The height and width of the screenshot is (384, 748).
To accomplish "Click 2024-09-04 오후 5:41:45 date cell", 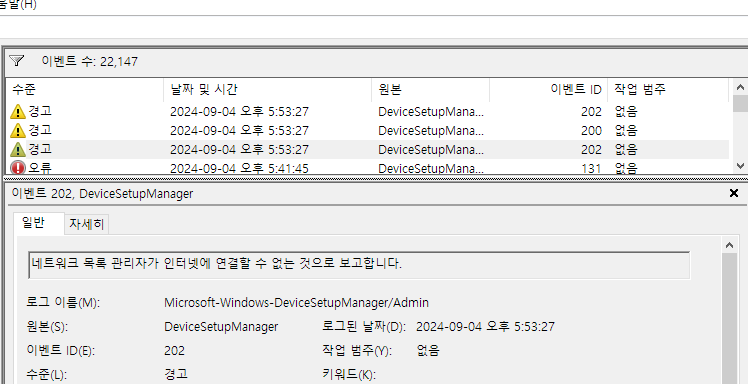I will [x=239, y=168].
